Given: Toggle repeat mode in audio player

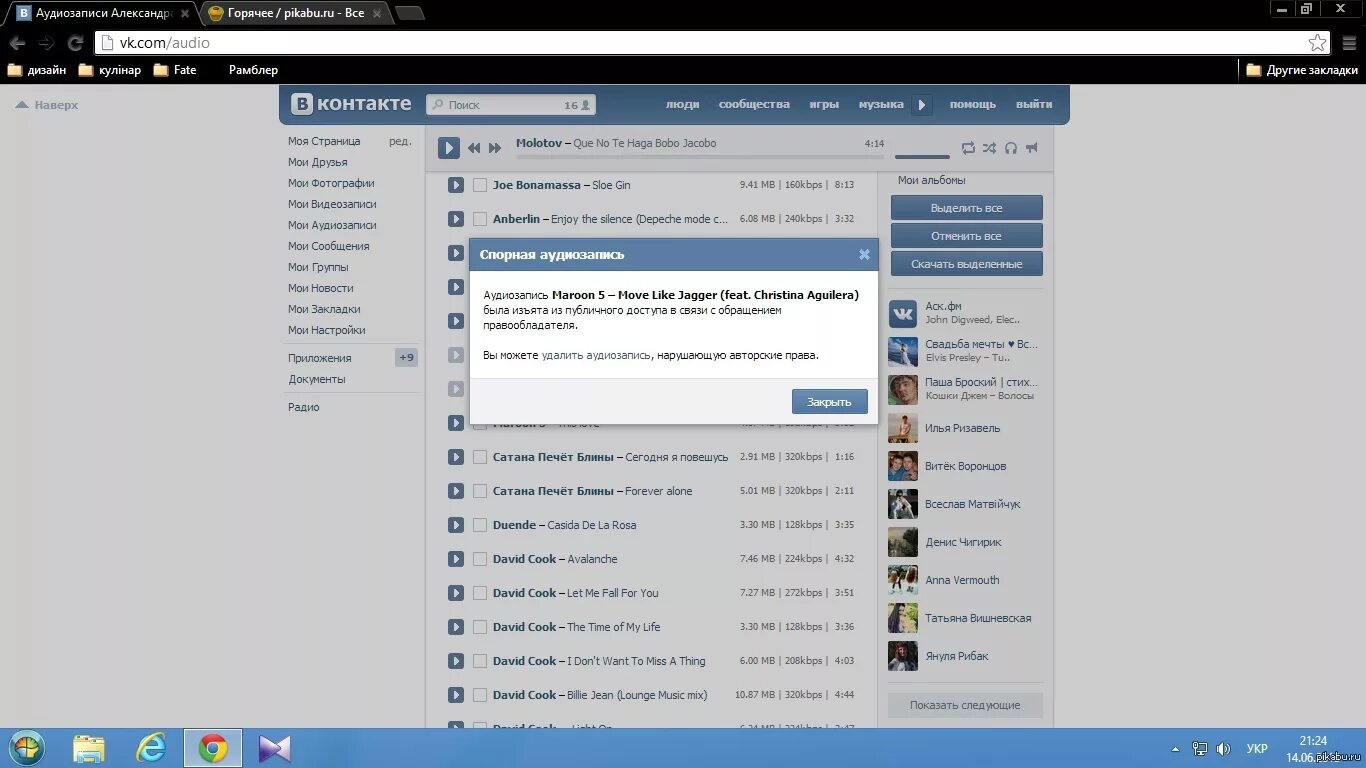Looking at the screenshot, I should [968, 148].
